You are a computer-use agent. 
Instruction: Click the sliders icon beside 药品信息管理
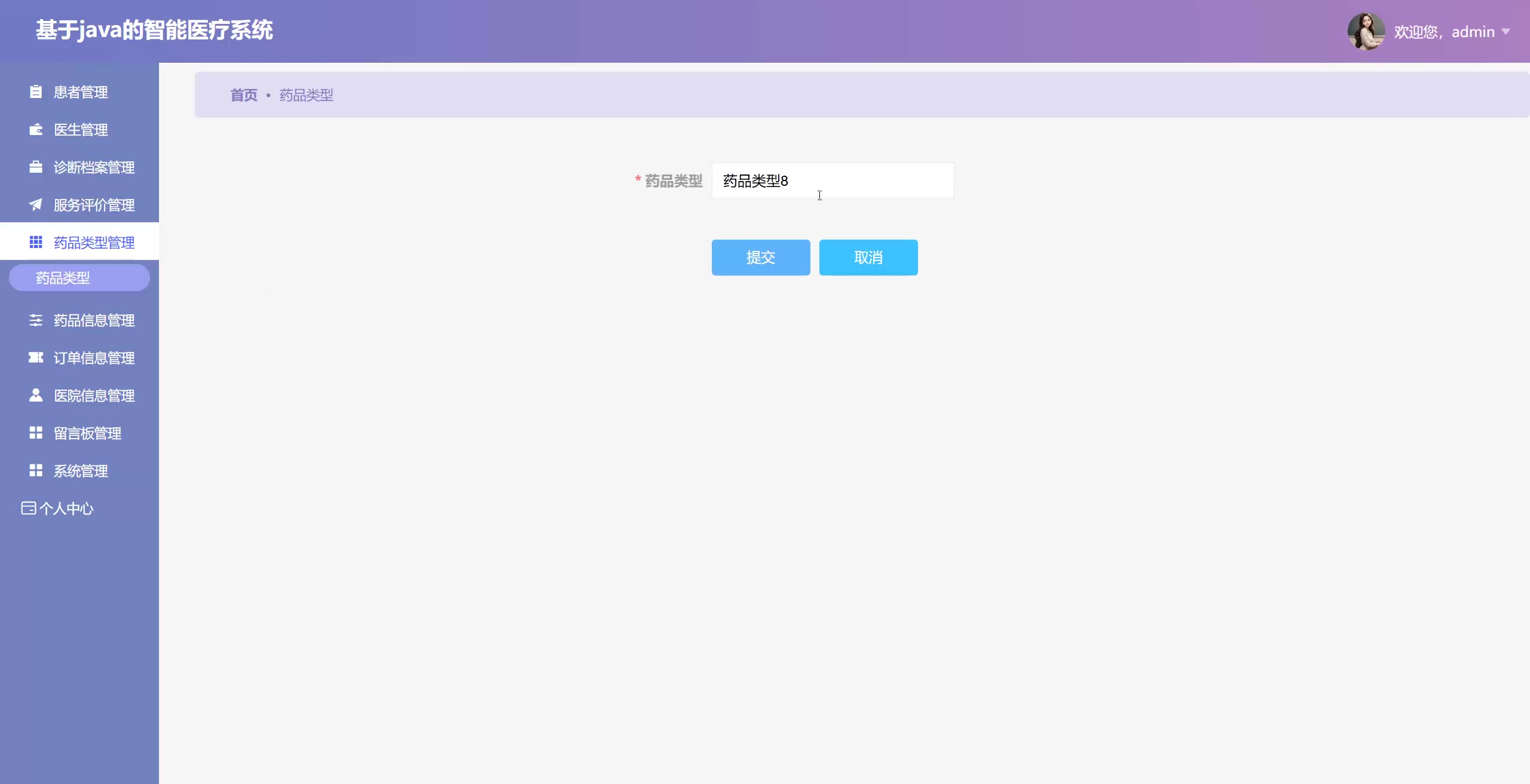click(x=36, y=320)
